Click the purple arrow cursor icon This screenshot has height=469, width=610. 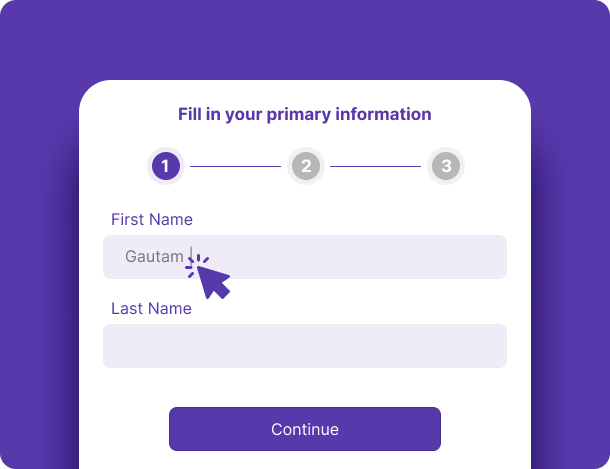(214, 282)
